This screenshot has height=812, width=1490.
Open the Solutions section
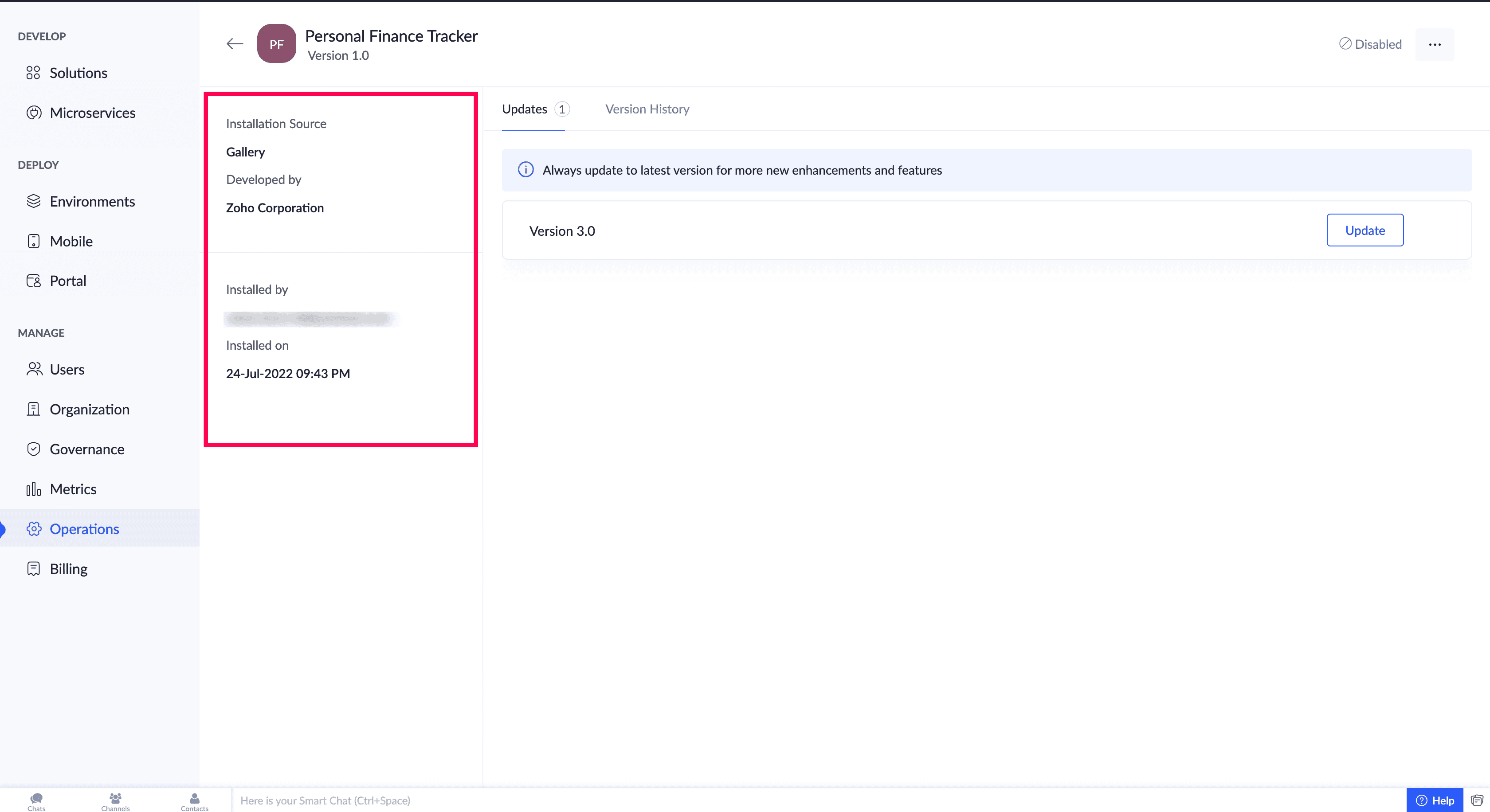click(x=78, y=73)
